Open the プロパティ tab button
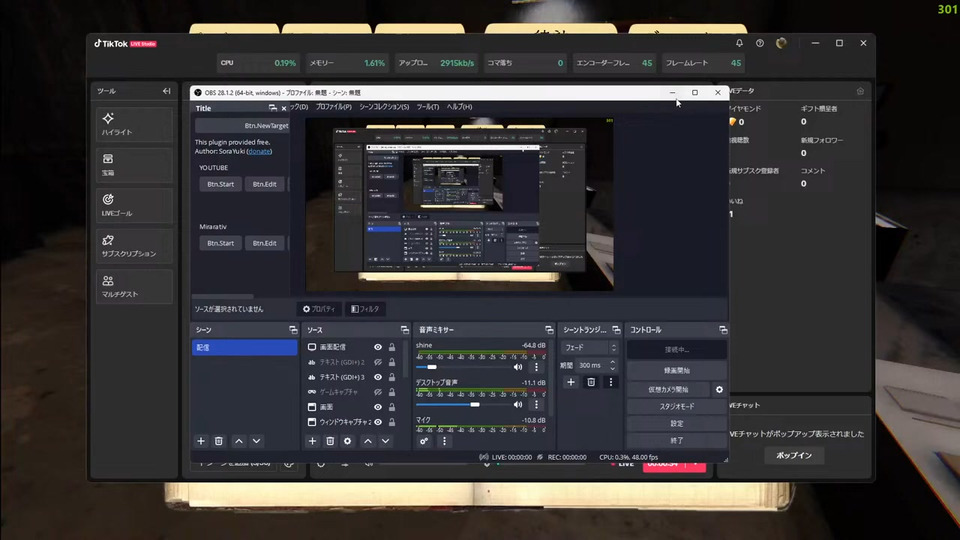 click(319, 309)
